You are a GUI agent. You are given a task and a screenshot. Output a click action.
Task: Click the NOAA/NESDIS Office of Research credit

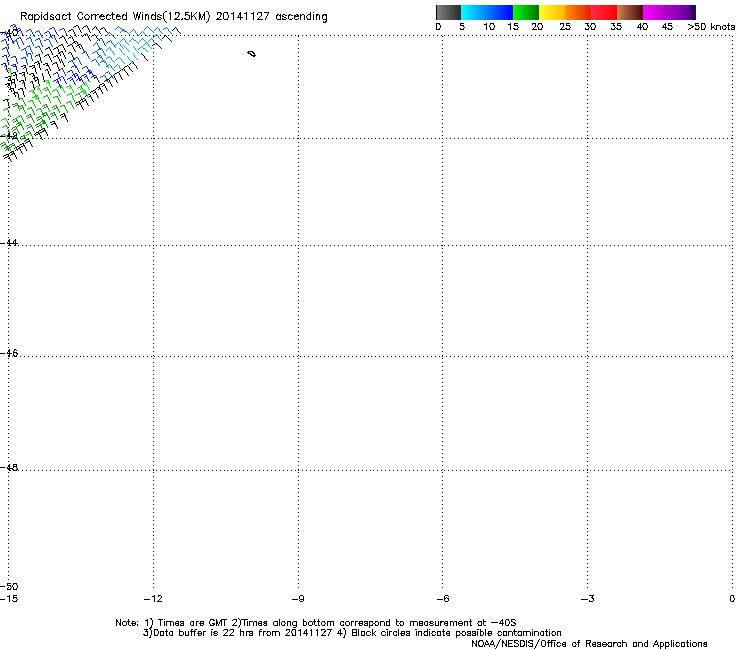coord(589,644)
